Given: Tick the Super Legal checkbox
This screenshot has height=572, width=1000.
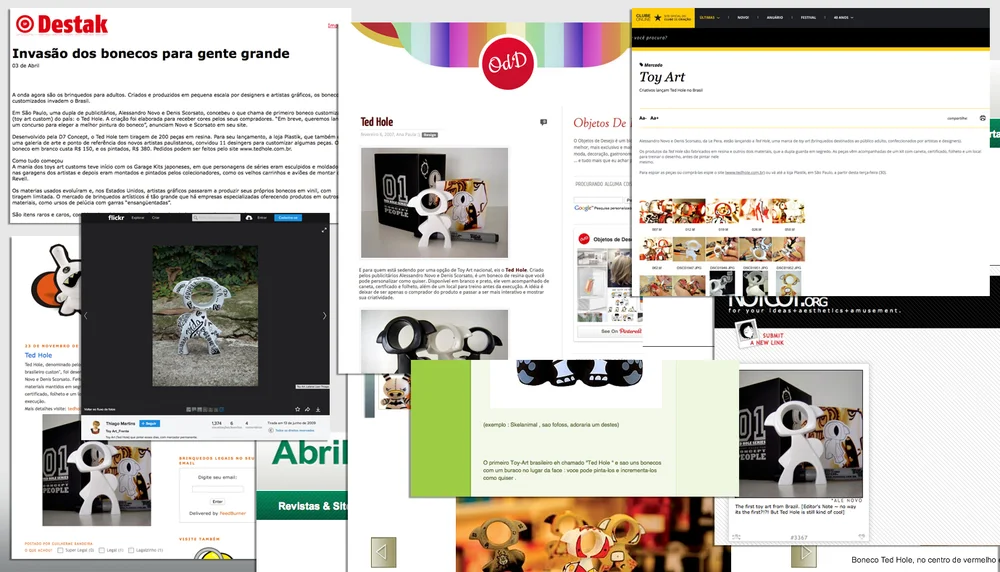Looking at the screenshot, I should pyautogui.click(x=60, y=550).
